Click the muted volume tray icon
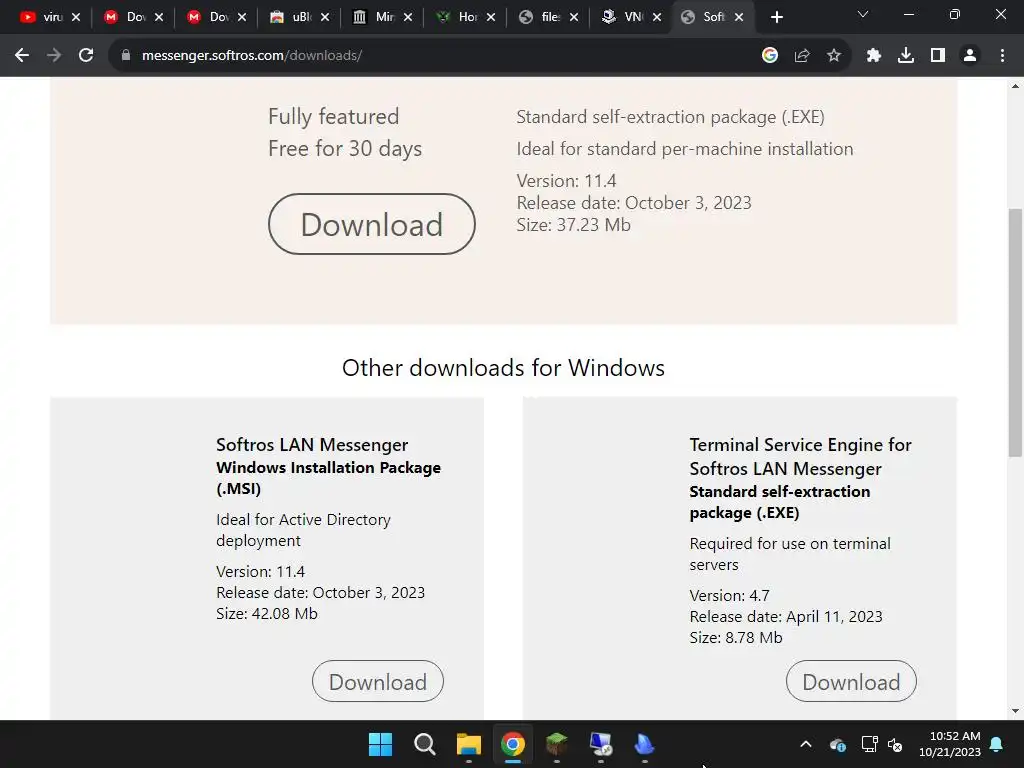This screenshot has width=1024, height=768. click(895, 744)
